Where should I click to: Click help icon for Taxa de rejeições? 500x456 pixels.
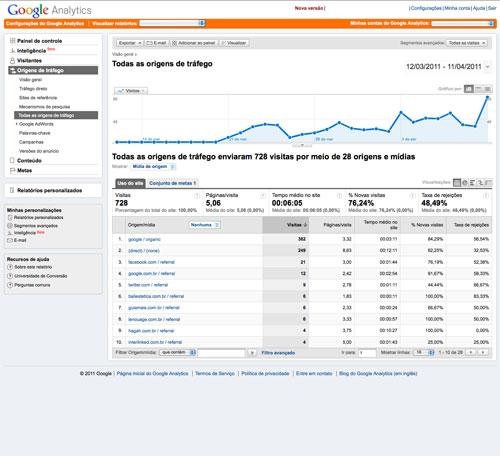click(486, 196)
